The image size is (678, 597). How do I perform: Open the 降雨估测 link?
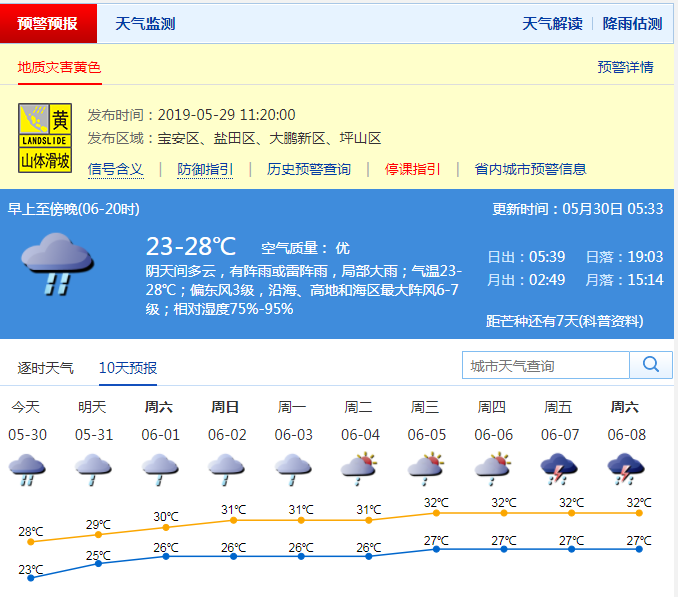[632, 23]
